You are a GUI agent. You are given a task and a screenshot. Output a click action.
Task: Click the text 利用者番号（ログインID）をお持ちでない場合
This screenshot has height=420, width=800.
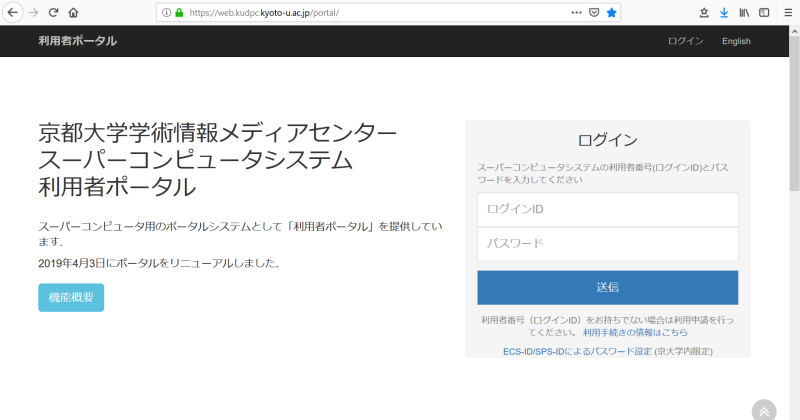[x=607, y=326]
